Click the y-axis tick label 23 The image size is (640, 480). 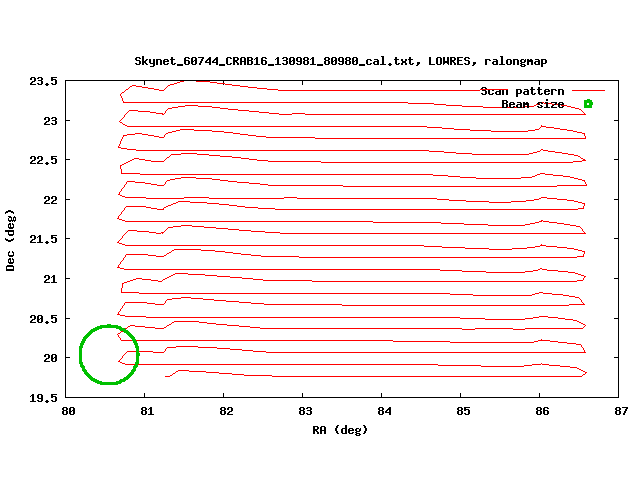click(x=51, y=121)
